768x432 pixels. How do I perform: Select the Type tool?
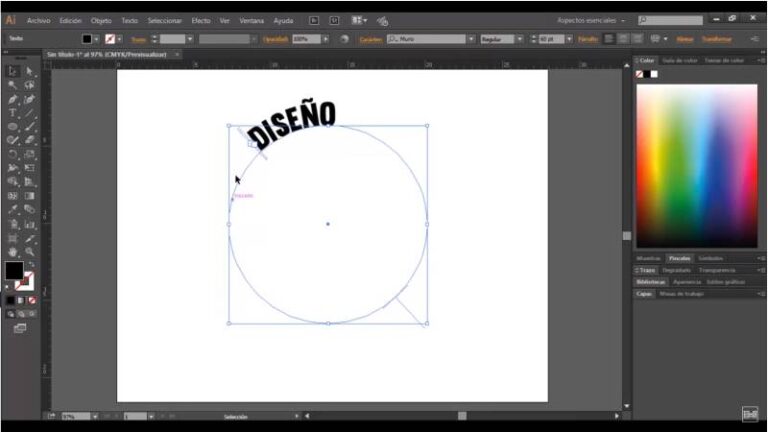coord(12,113)
